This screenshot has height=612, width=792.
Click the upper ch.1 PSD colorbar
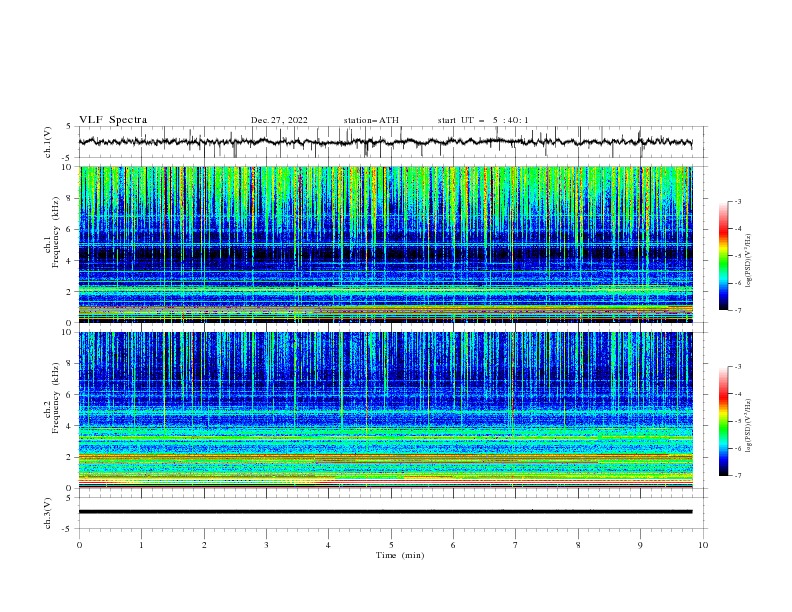[x=723, y=255]
